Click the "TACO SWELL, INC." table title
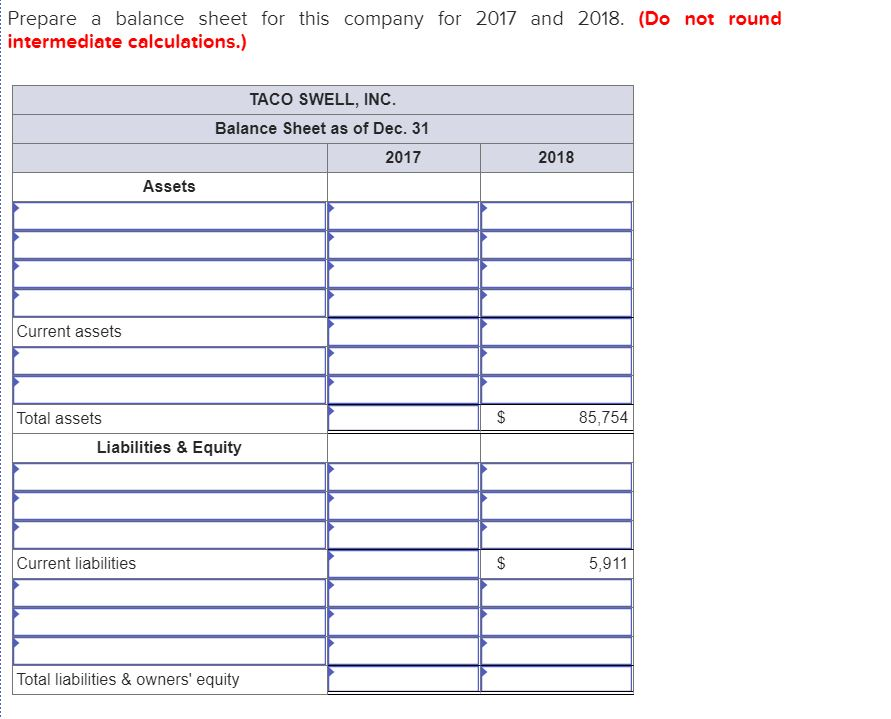 coord(323,99)
